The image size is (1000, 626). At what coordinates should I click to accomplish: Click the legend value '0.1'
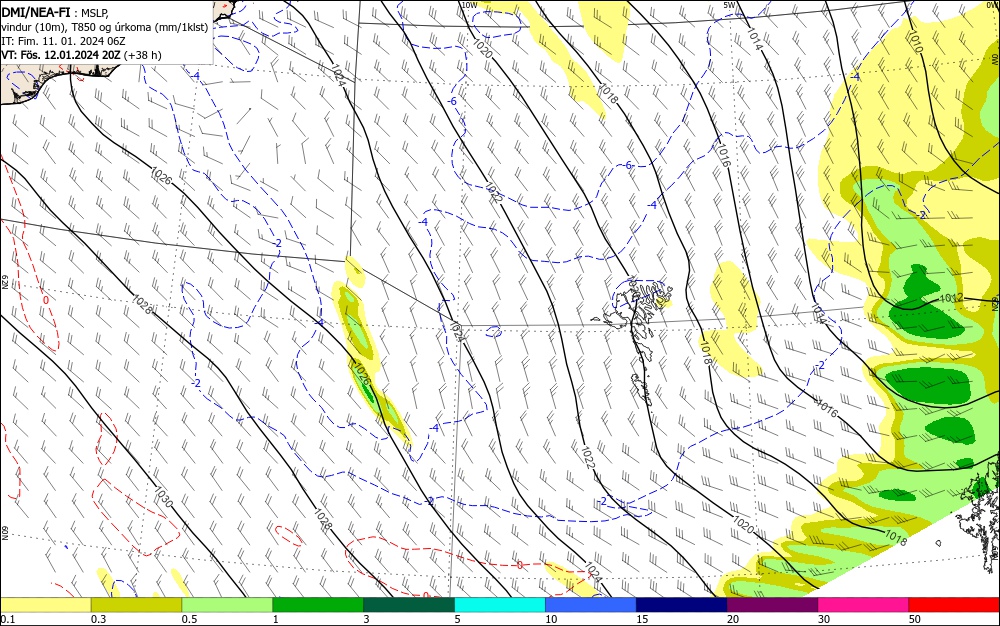pos(8,619)
